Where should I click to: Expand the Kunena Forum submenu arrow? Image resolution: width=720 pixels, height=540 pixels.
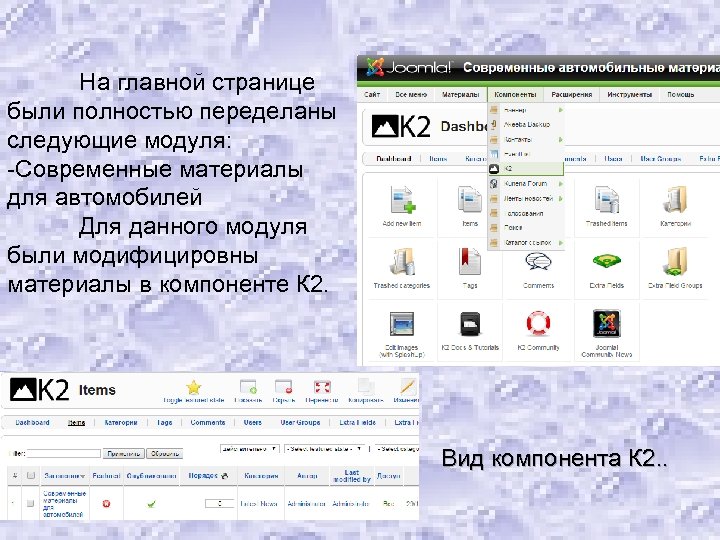(x=561, y=184)
